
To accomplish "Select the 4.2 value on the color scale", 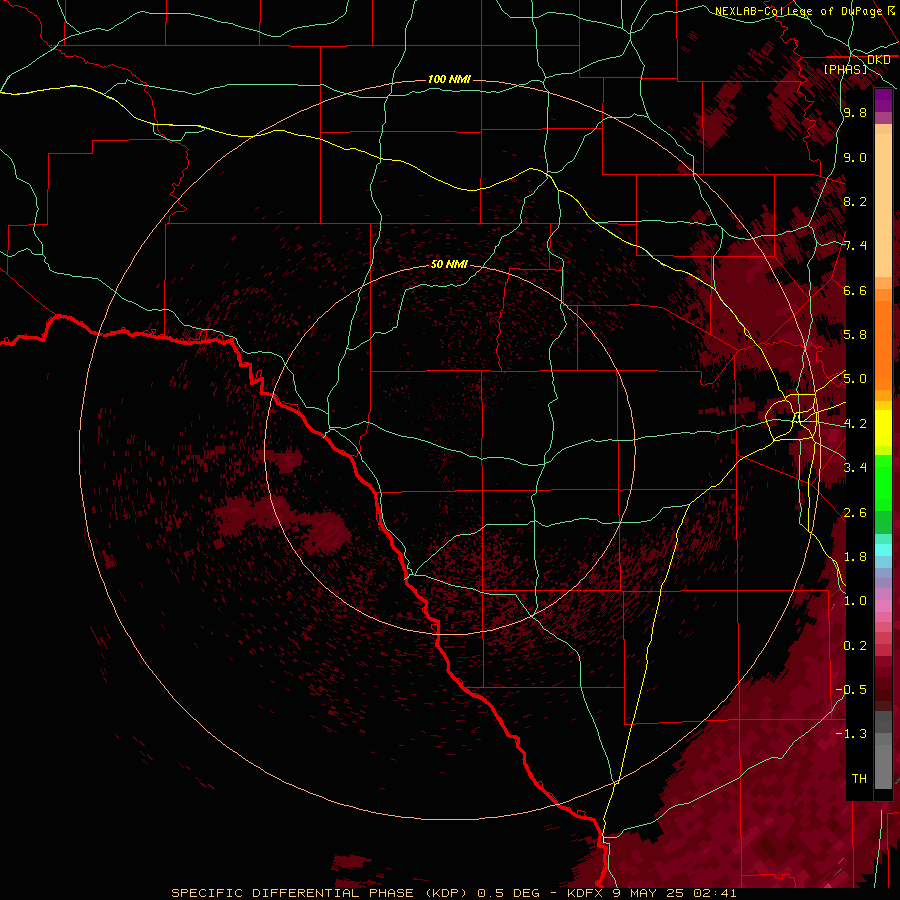I will 855,424.
